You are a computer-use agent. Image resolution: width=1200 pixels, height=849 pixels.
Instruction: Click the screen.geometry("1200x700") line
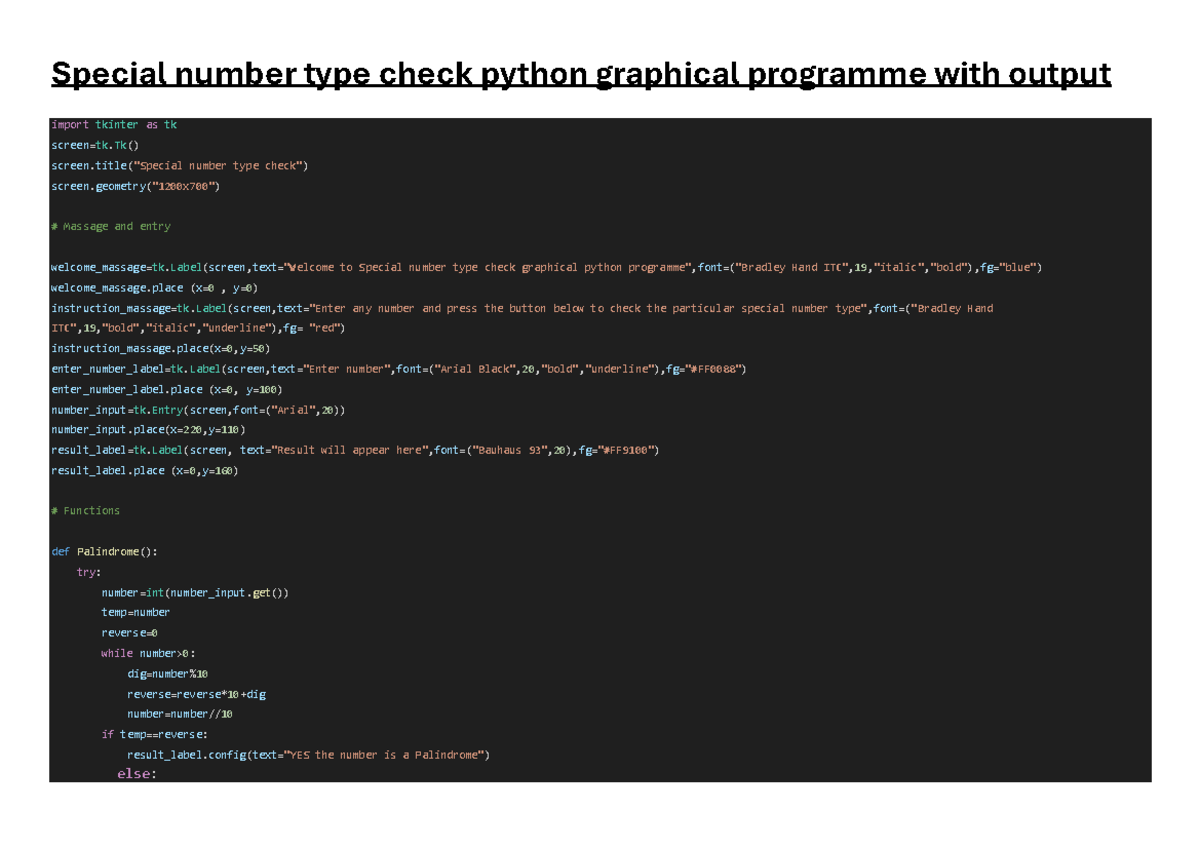(x=136, y=186)
